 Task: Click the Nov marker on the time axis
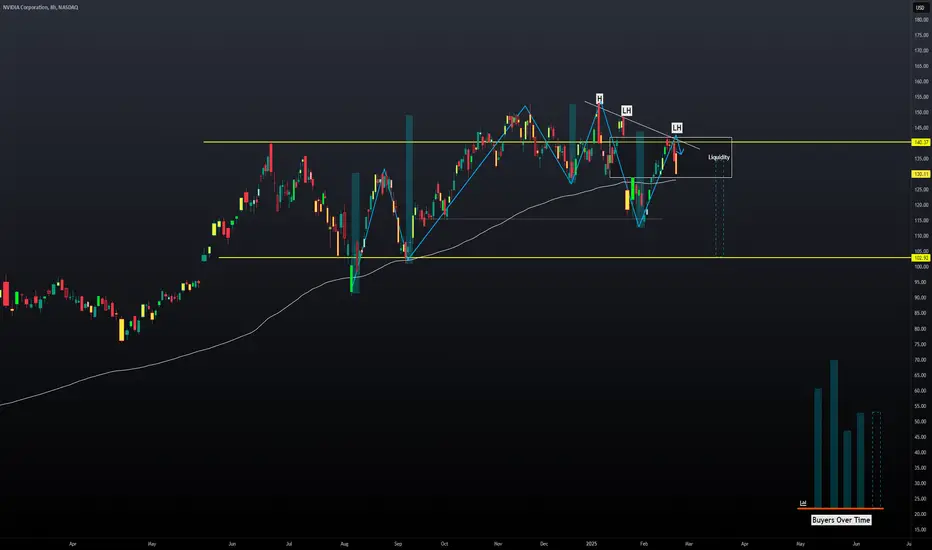498,543
